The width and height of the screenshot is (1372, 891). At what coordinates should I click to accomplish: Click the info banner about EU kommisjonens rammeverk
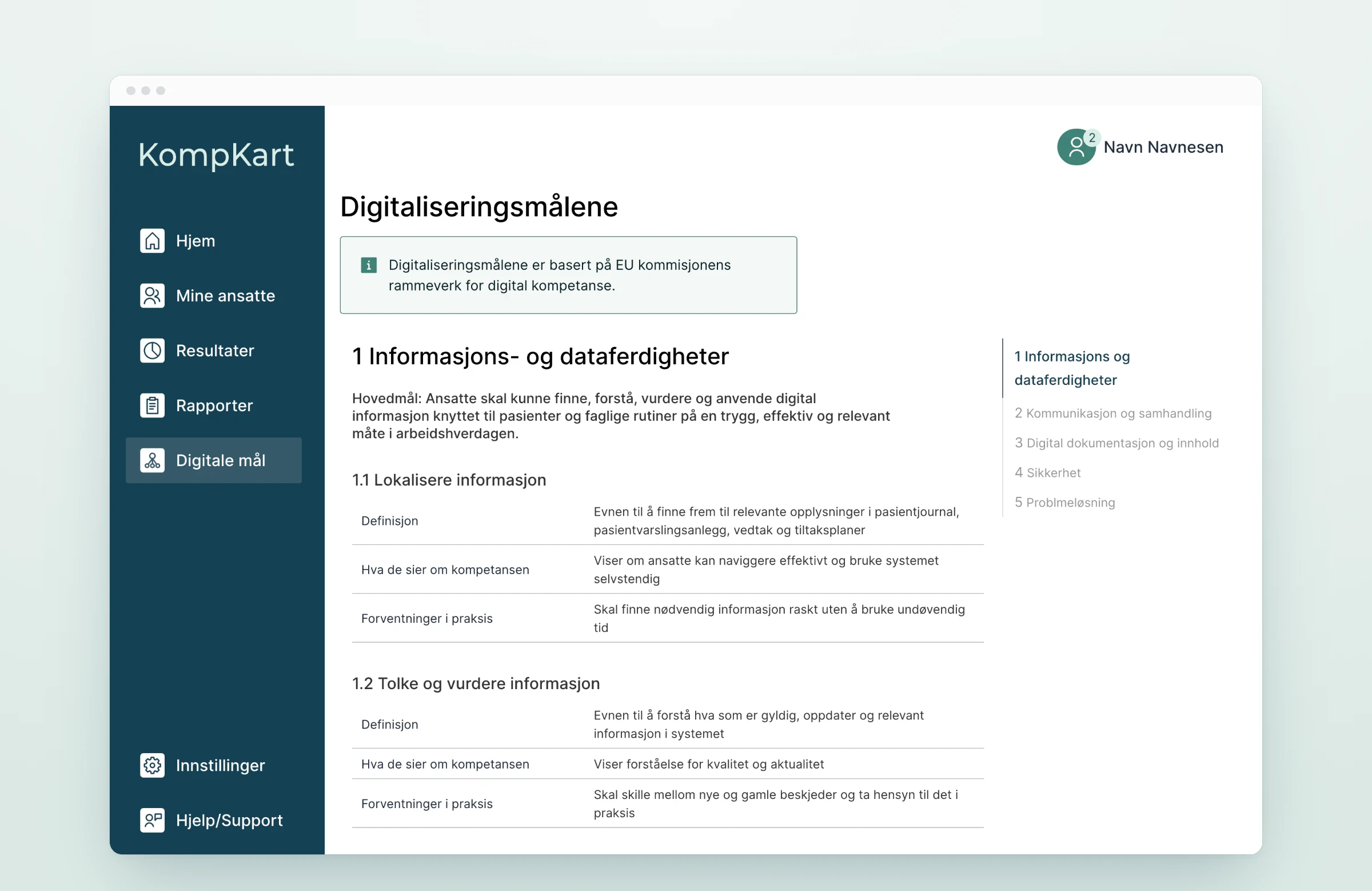point(568,275)
